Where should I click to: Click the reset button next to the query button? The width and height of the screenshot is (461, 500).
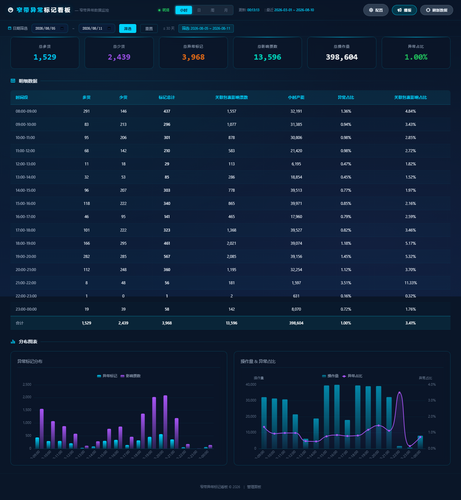click(x=149, y=28)
